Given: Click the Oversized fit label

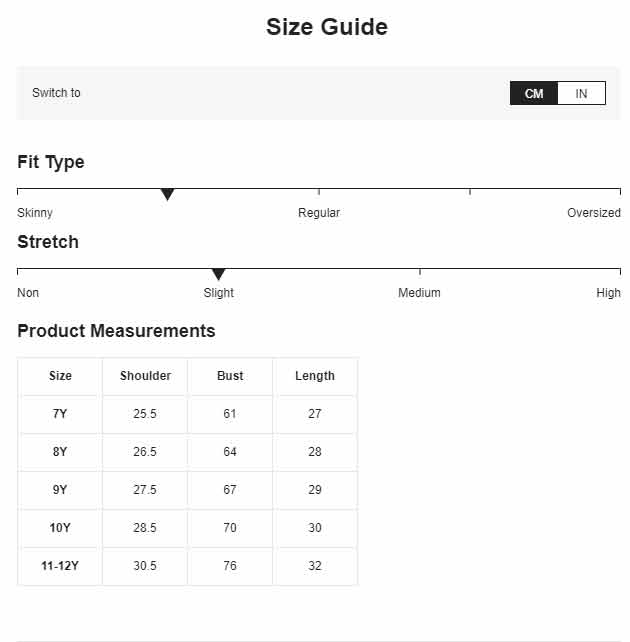Looking at the screenshot, I should pyautogui.click(x=594, y=213).
